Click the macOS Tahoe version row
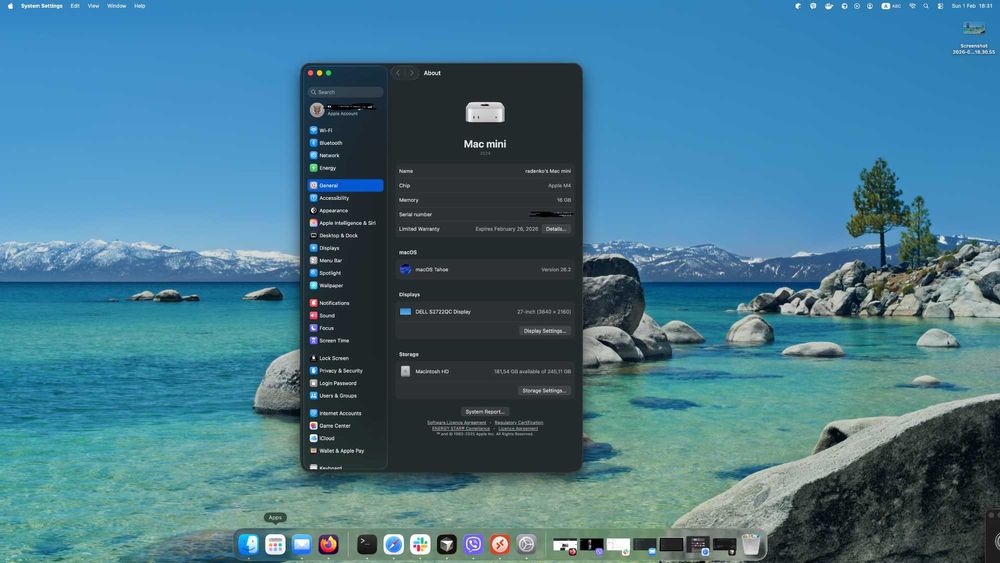Image resolution: width=1000 pixels, height=563 pixels. [x=485, y=270]
